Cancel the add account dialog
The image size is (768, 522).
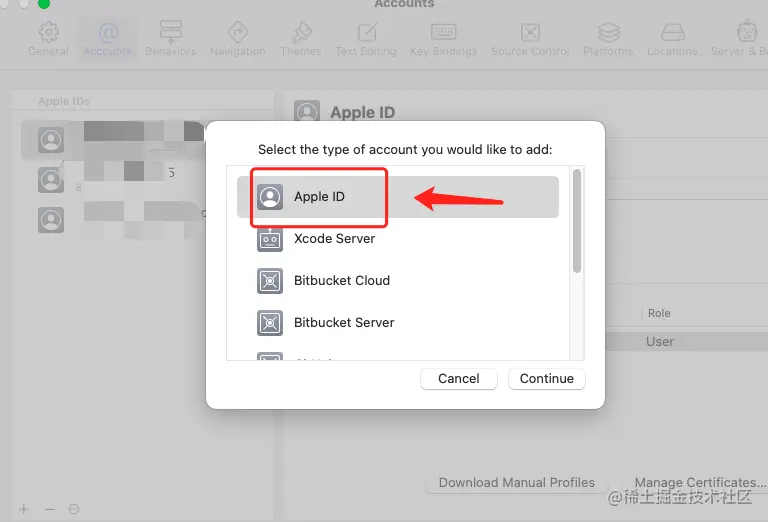coord(459,379)
